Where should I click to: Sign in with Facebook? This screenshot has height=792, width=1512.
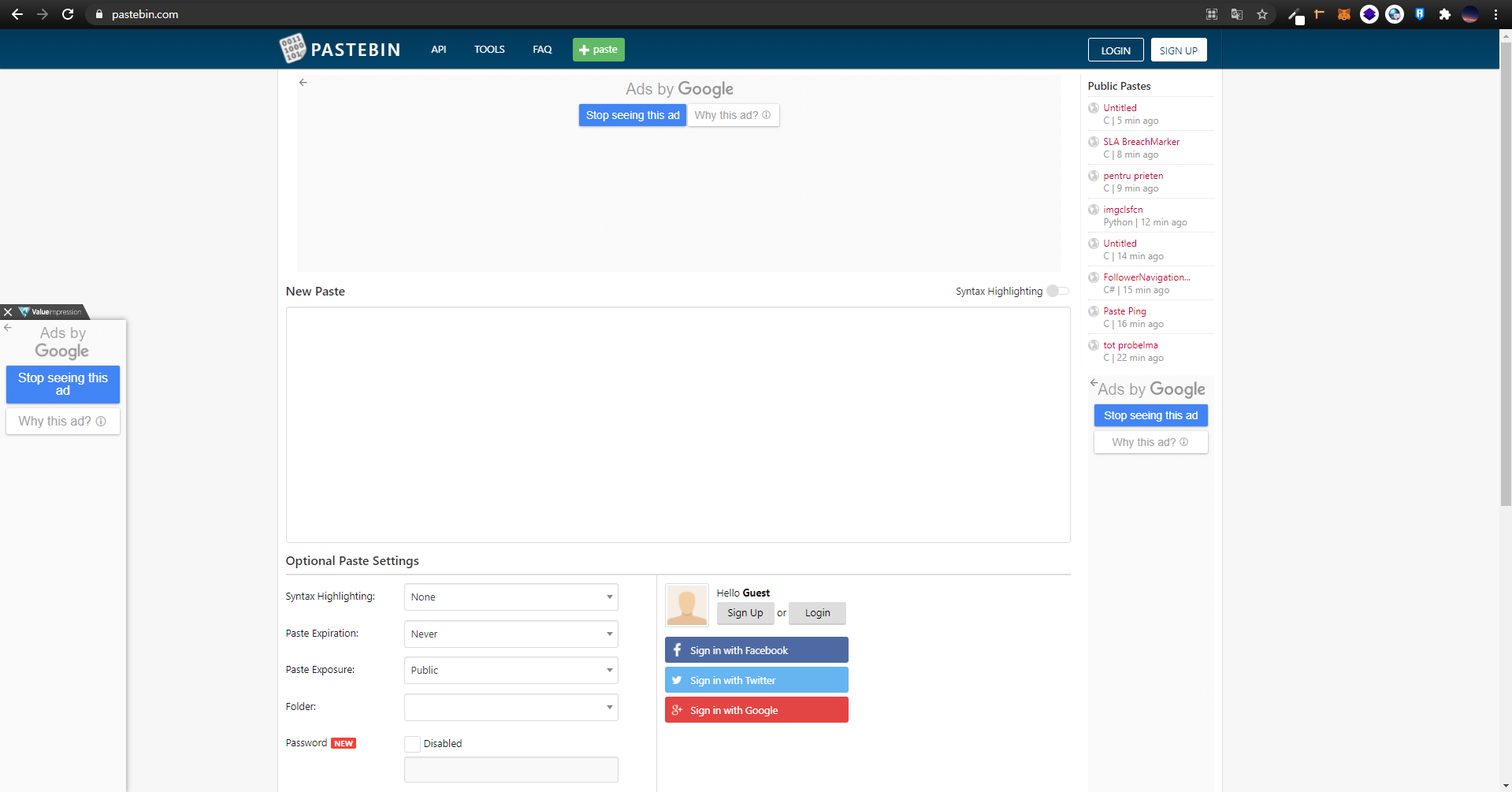pyautogui.click(x=756, y=650)
